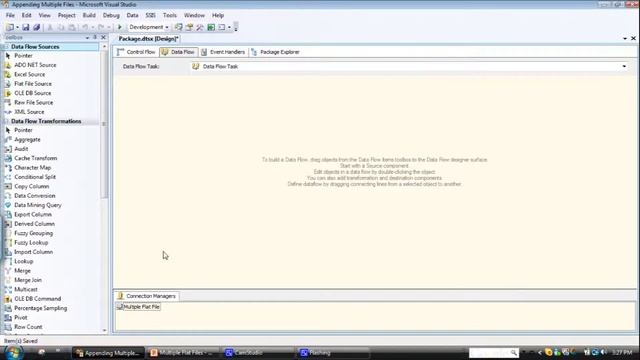
Task: Collapse the Data Flow Sources group
Action: click(x=6, y=47)
